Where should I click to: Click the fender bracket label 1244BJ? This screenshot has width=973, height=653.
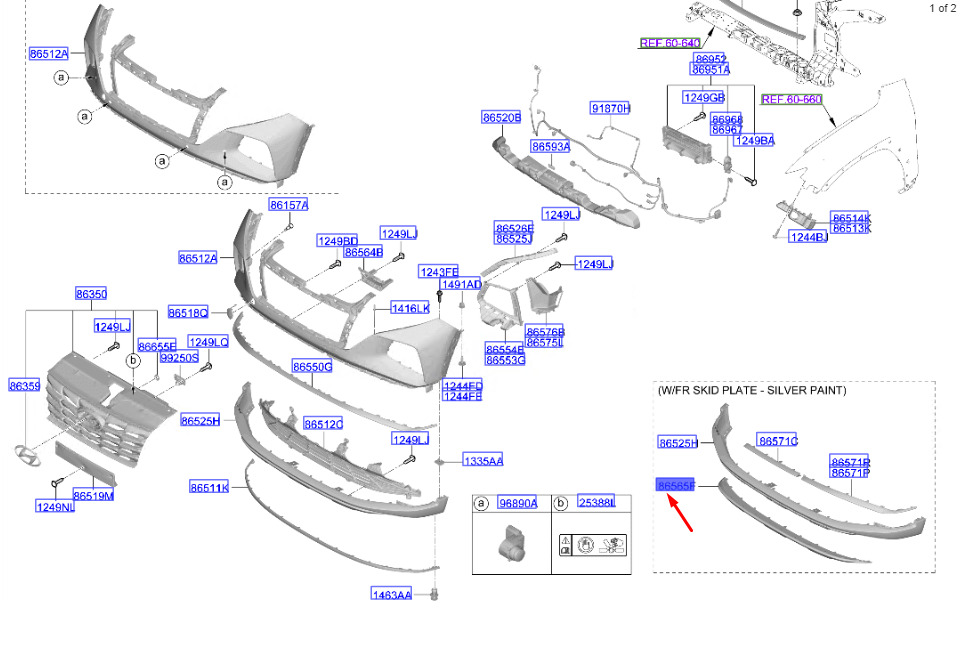tap(809, 236)
